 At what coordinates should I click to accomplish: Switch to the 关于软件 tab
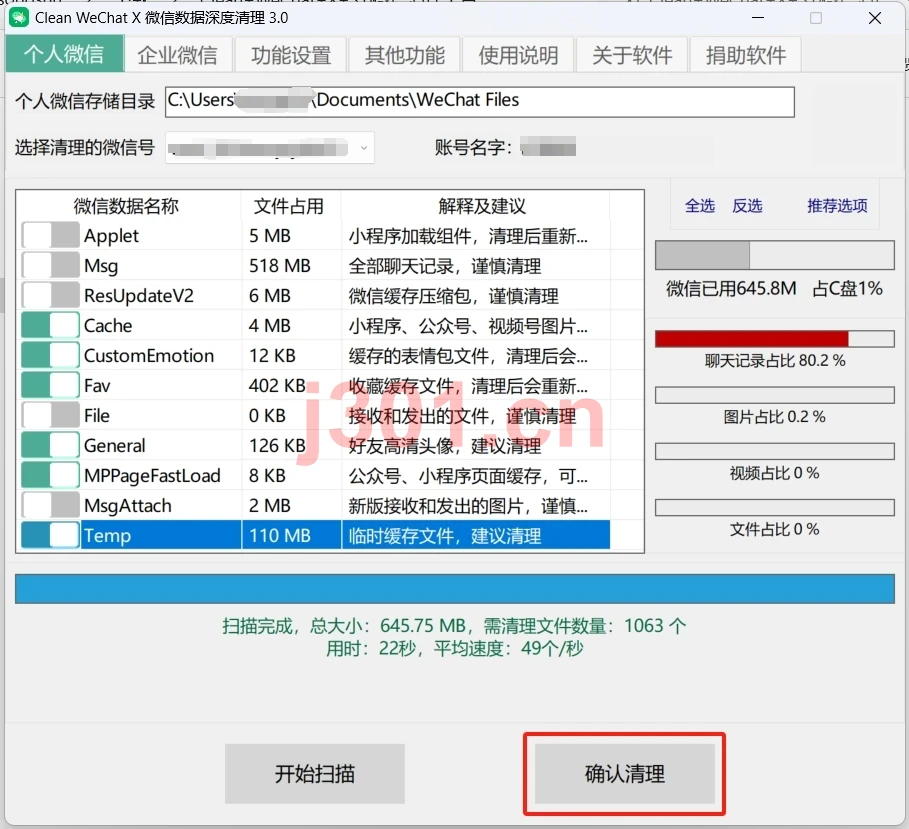[x=632, y=55]
